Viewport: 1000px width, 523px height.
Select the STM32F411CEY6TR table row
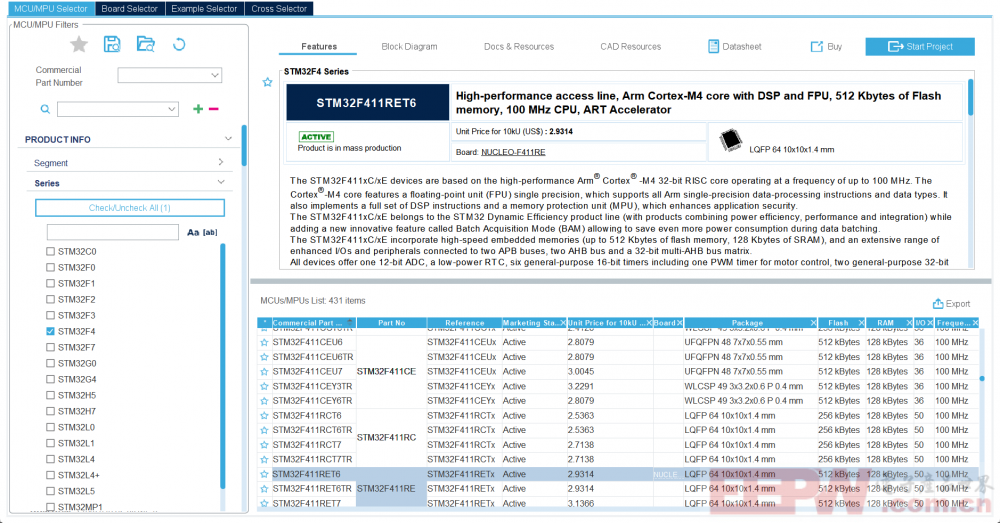(619, 401)
